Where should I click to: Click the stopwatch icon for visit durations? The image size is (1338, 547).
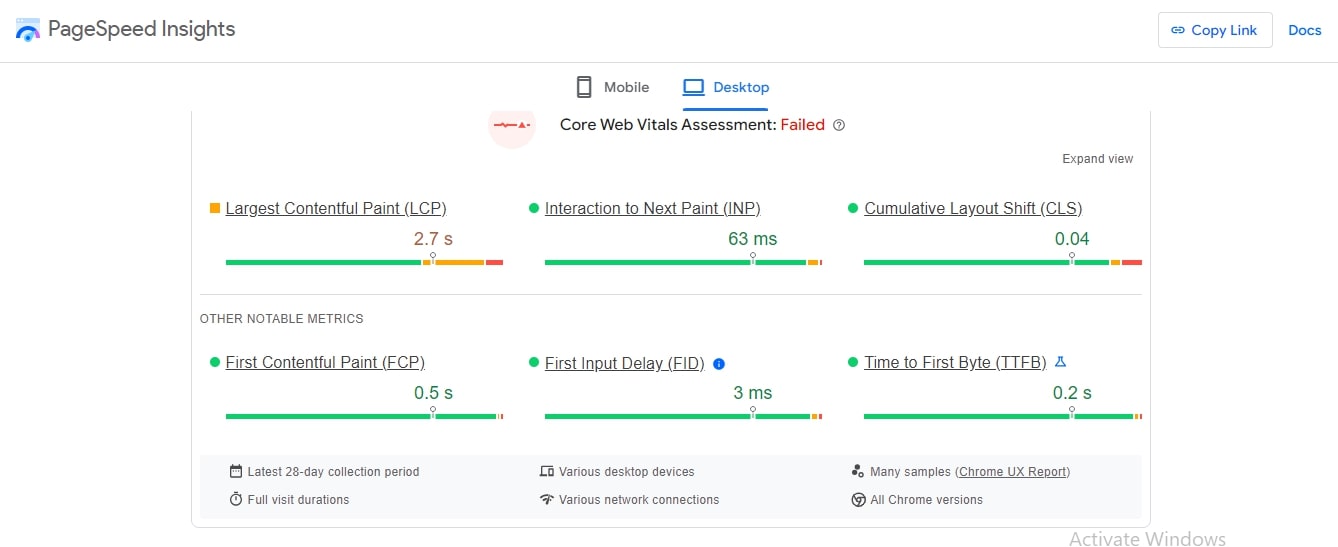click(x=236, y=499)
